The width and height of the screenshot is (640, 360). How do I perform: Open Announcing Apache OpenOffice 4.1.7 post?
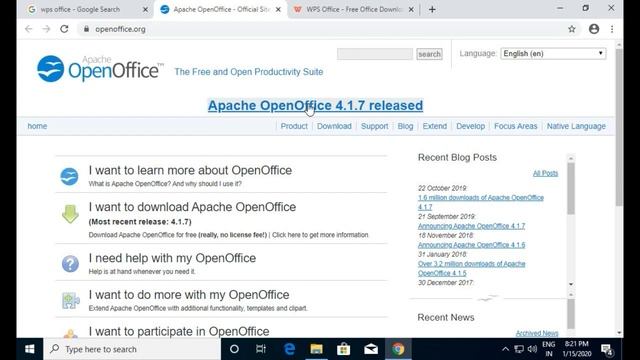point(471,226)
